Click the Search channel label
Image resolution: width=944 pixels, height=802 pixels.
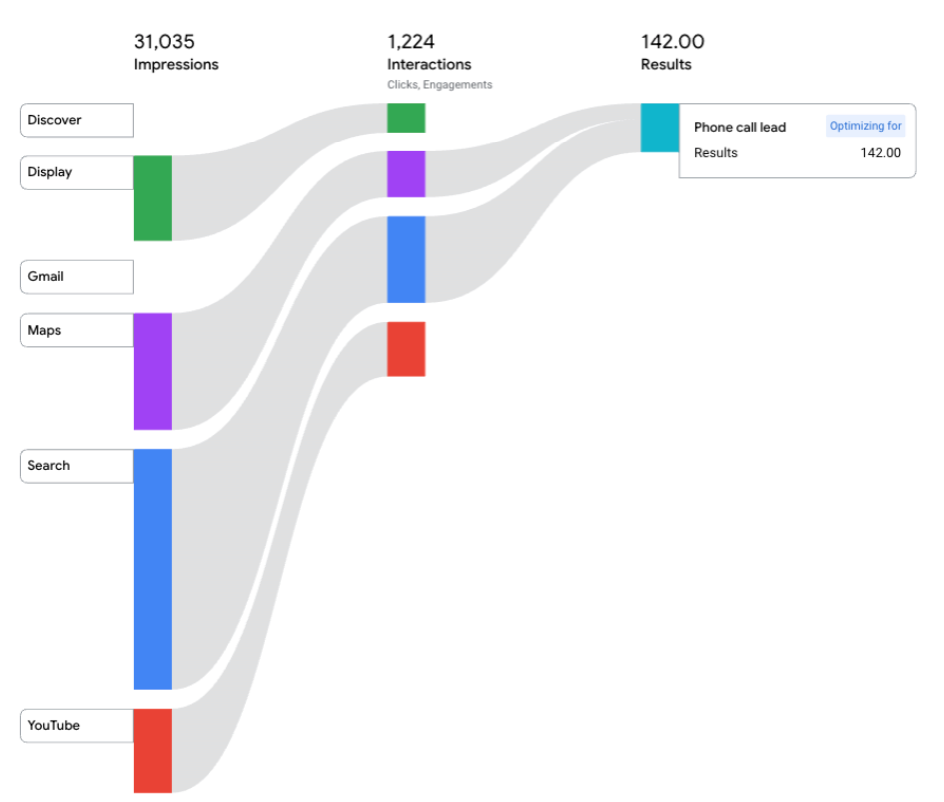77,466
